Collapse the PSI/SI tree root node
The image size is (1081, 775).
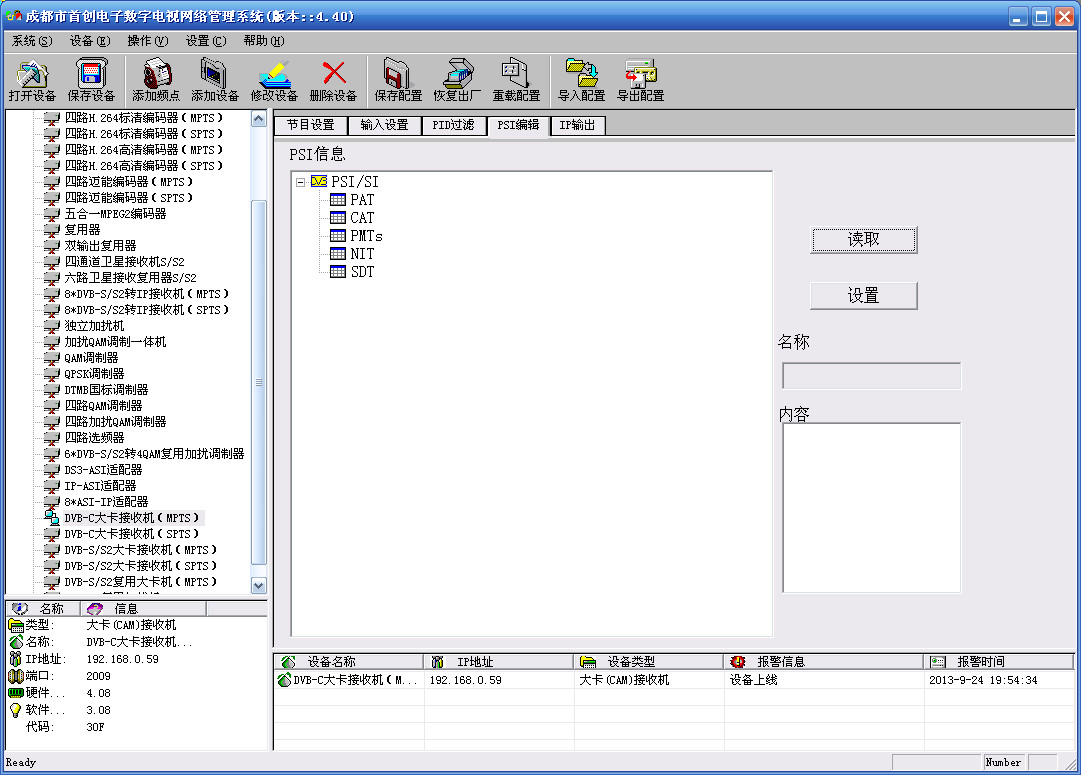(301, 182)
